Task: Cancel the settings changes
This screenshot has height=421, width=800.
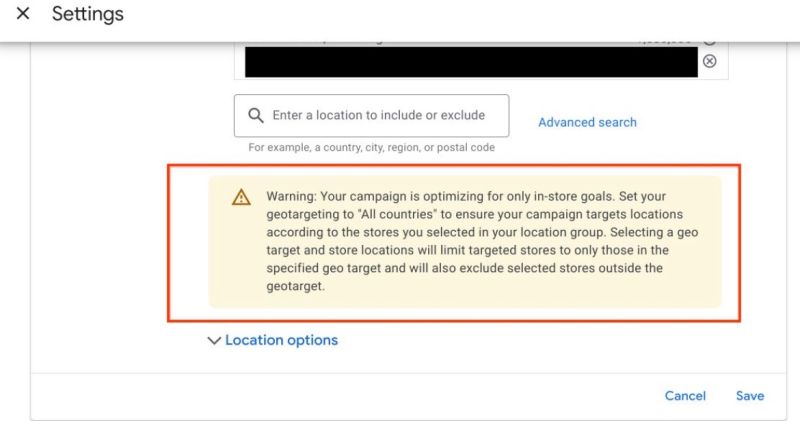Action: point(685,396)
